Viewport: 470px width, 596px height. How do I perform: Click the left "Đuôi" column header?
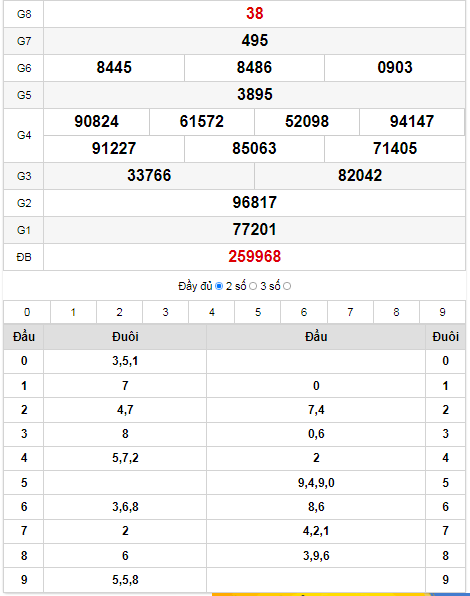click(125, 337)
